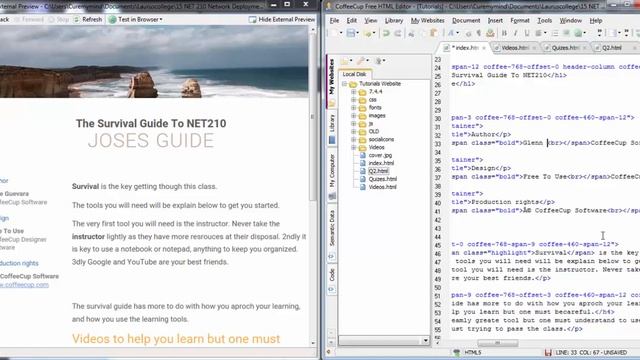Open the My Websites menu

[x=427, y=20]
